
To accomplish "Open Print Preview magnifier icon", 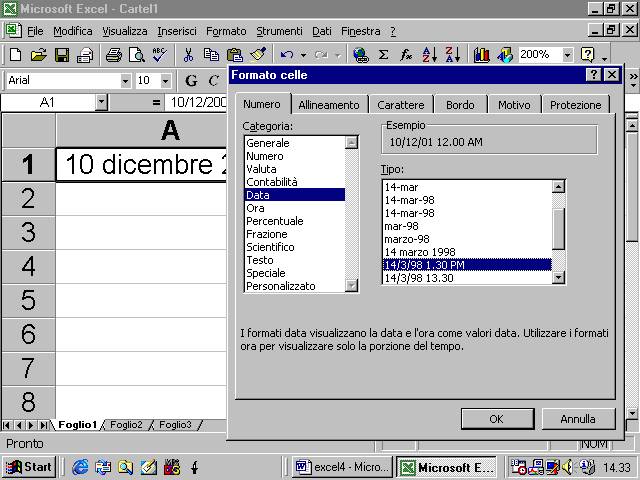I will 136,55.
